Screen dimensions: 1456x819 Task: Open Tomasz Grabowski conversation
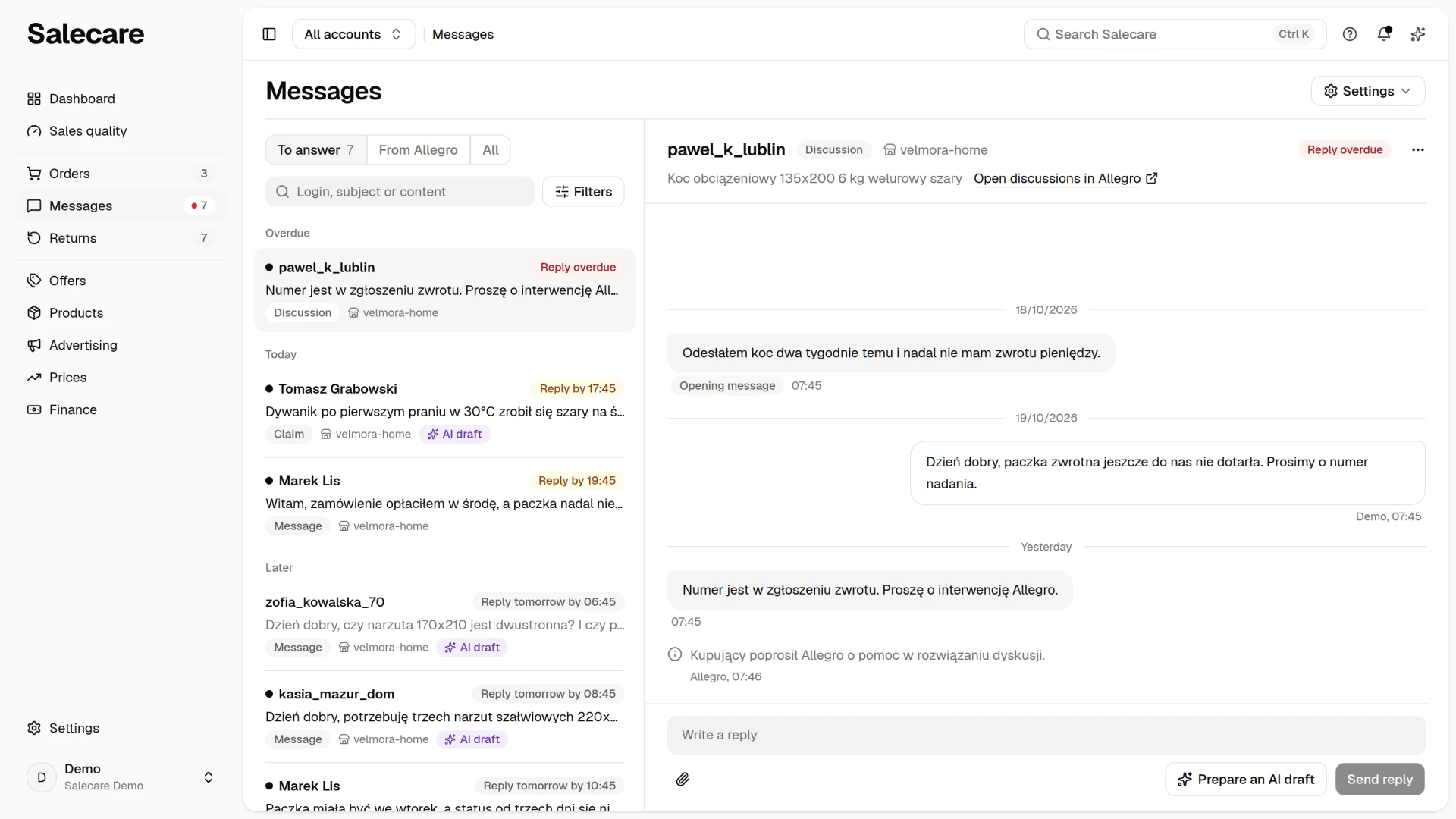point(445,412)
